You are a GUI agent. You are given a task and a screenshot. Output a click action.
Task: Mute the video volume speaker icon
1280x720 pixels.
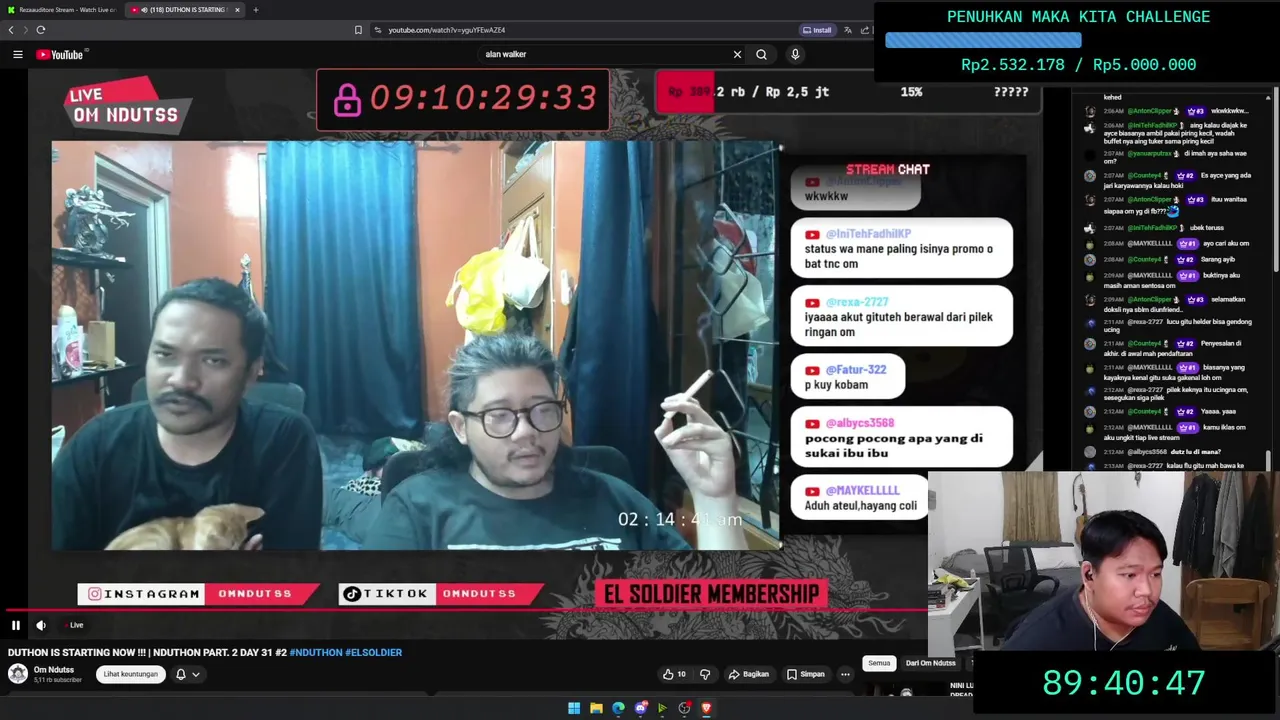click(41, 625)
